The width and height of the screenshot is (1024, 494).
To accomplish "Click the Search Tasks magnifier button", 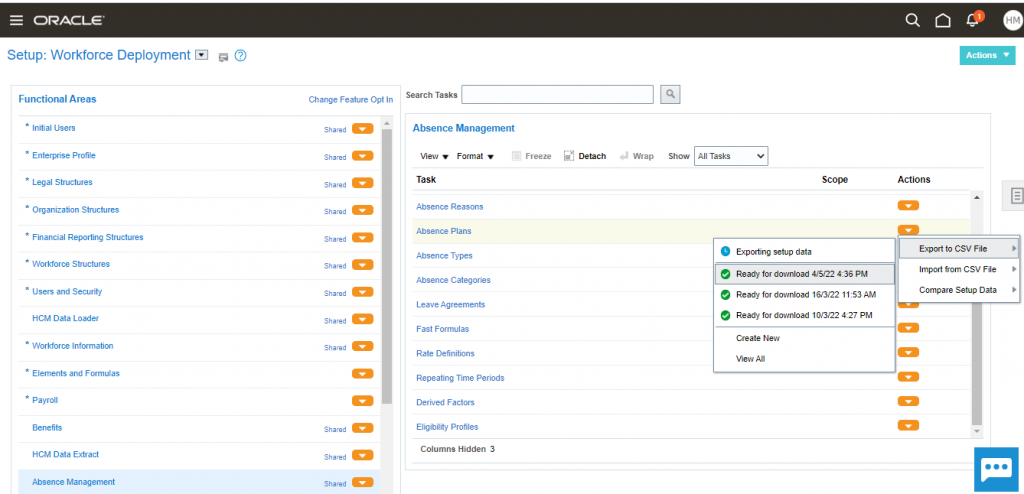I will coord(671,94).
